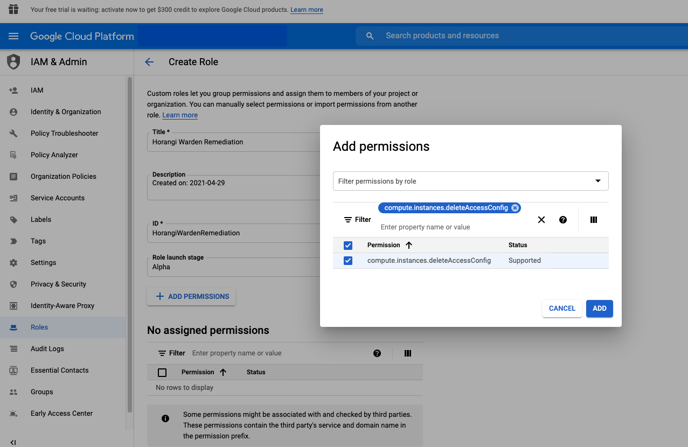Image resolution: width=688 pixels, height=447 pixels.
Task: Open the hamburger navigation menu
Action: pos(13,36)
